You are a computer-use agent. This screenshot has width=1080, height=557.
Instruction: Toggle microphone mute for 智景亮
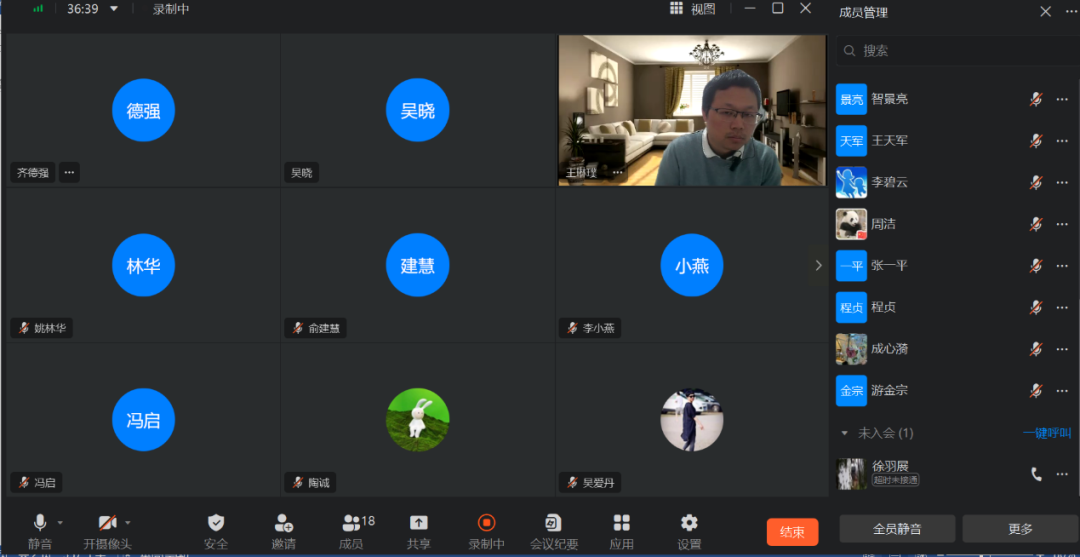click(x=1036, y=99)
